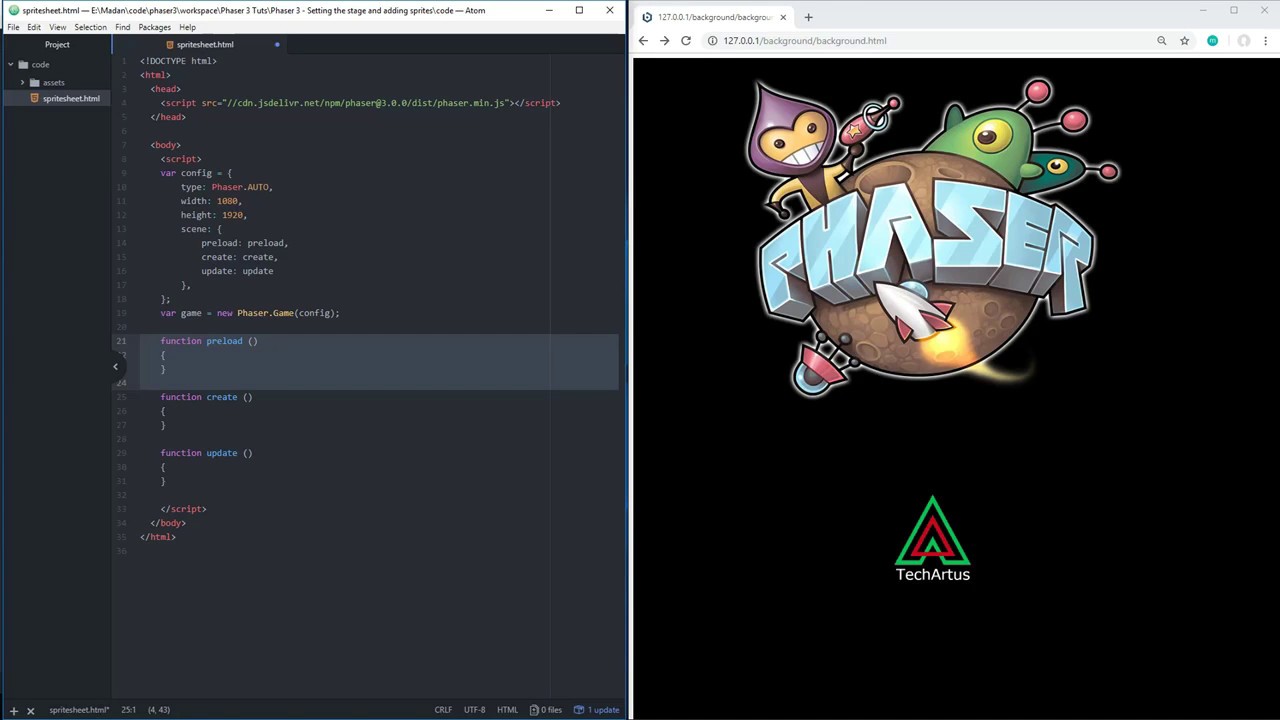Hide tree view with the arrow handle
This screenshot has height=720, width=1280.
[115, 366]
